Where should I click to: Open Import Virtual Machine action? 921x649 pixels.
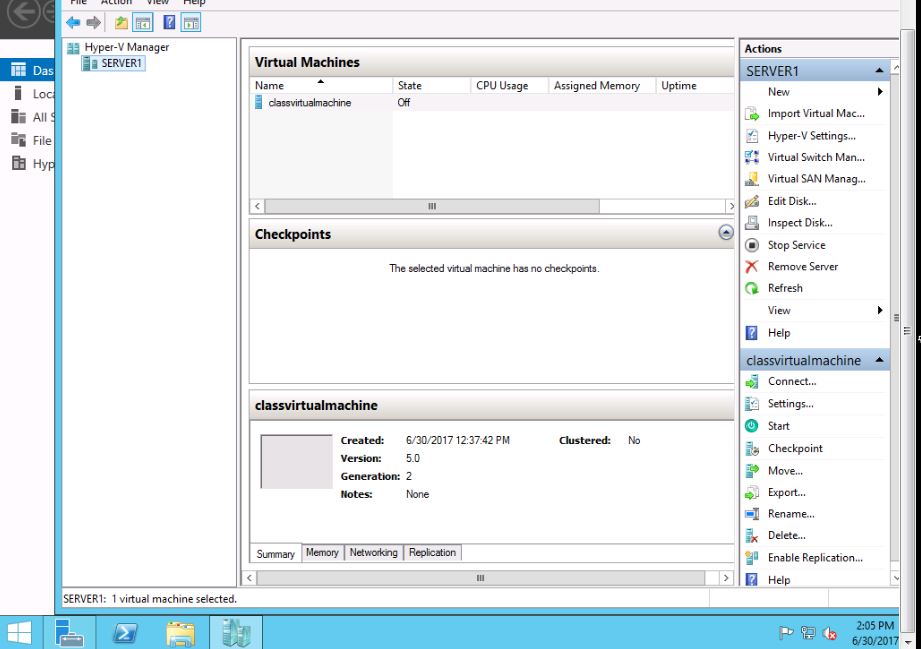pyautogui.click(x=815, y=114)
